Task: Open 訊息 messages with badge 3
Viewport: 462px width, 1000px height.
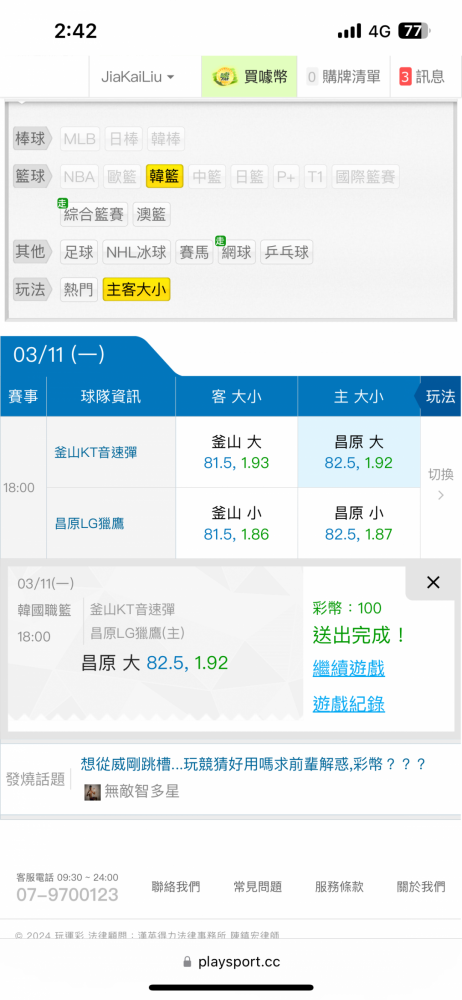Action: pos(422,77)
